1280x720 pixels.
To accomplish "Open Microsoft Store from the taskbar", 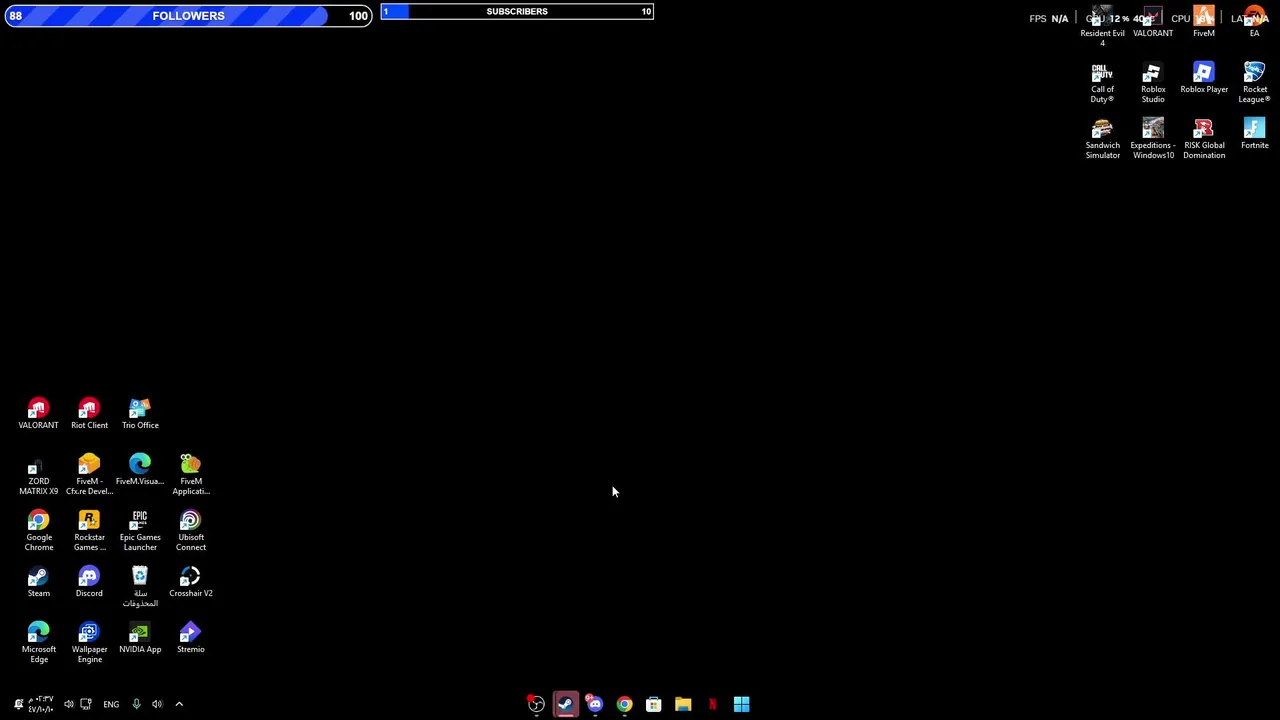I will 653,704.
